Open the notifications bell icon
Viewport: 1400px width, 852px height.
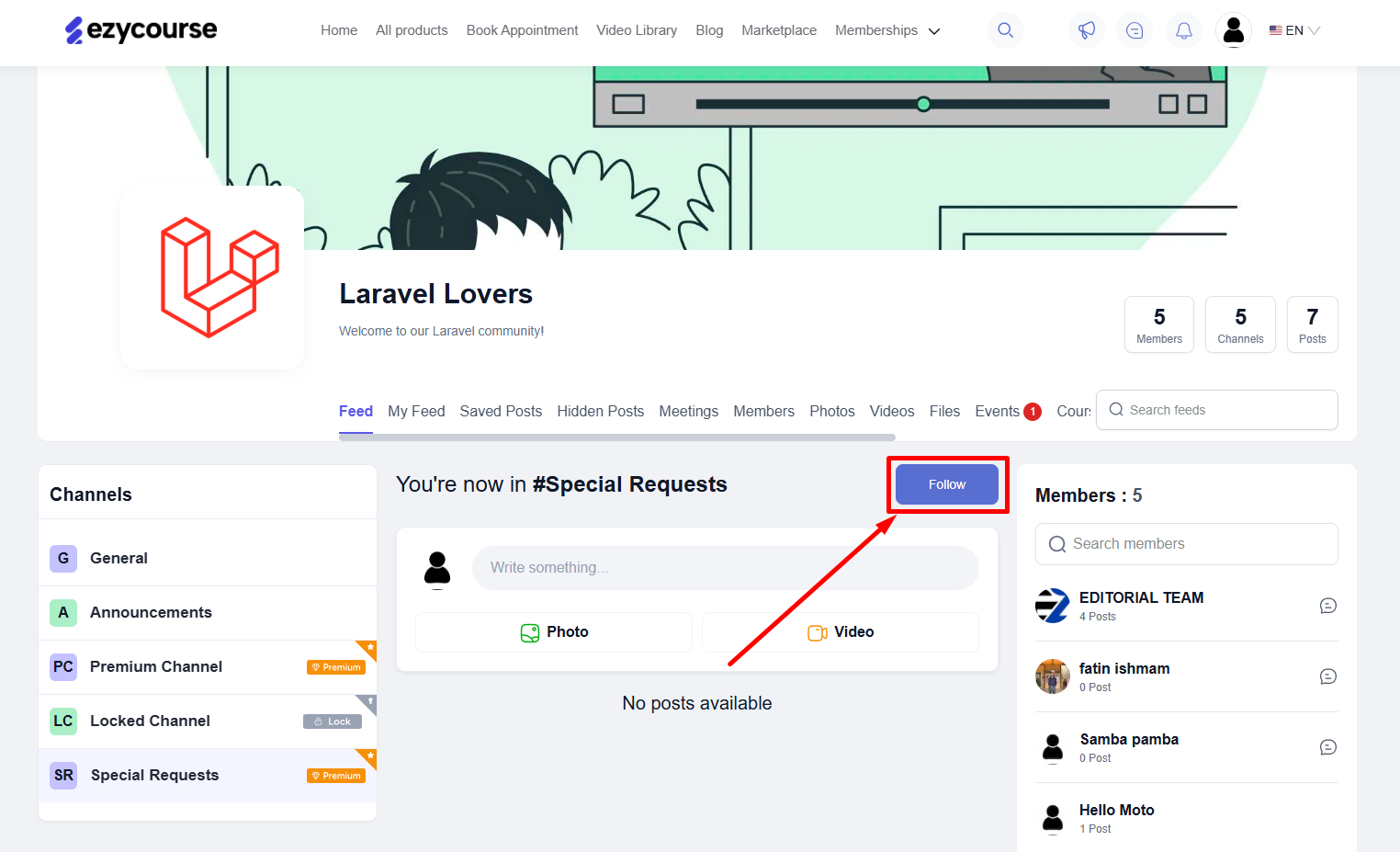pyautogui.click(x=1184, y=30)
